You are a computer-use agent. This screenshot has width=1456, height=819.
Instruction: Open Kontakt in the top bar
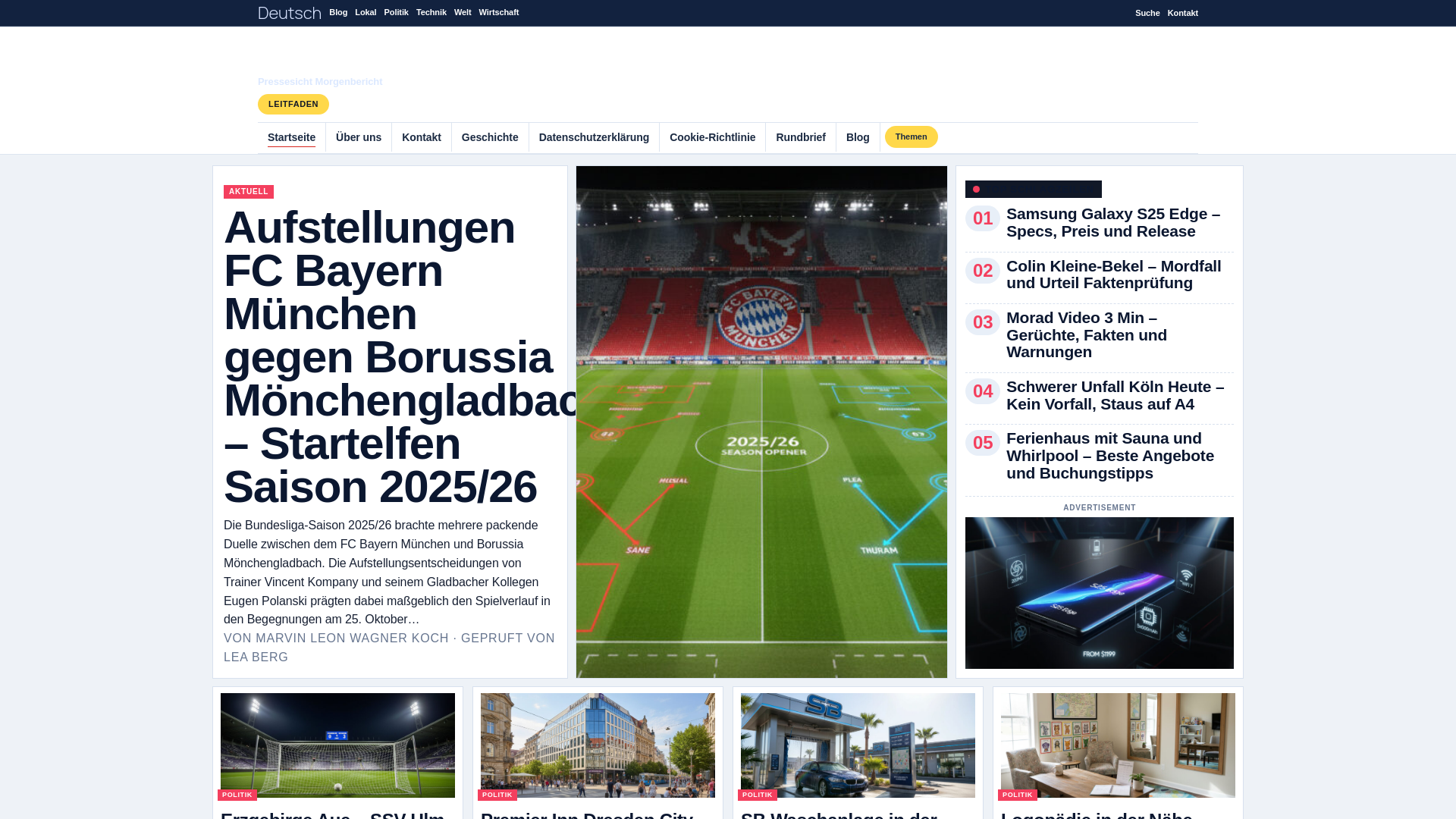pyautogui.click(x=1183, y=13)
